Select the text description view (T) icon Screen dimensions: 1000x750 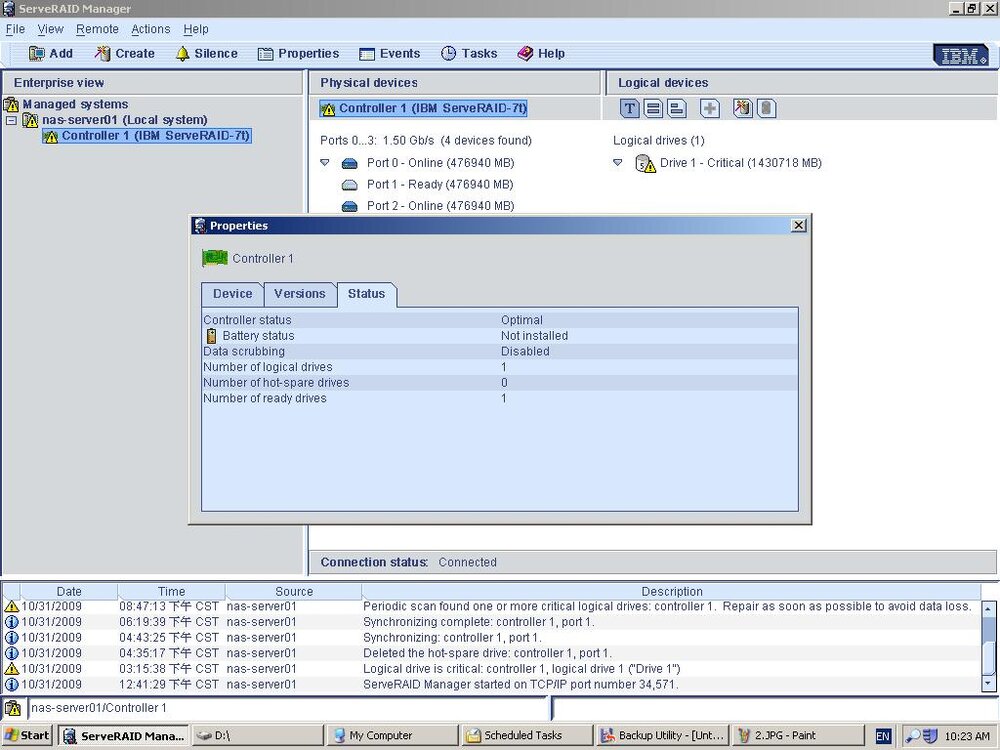tap(629, 108)
